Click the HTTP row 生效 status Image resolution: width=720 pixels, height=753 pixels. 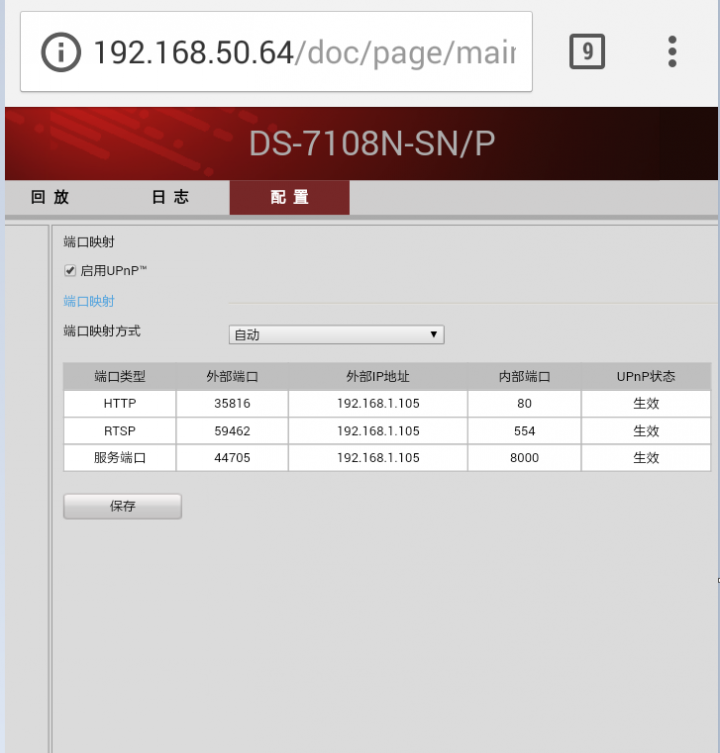point(646,403)
